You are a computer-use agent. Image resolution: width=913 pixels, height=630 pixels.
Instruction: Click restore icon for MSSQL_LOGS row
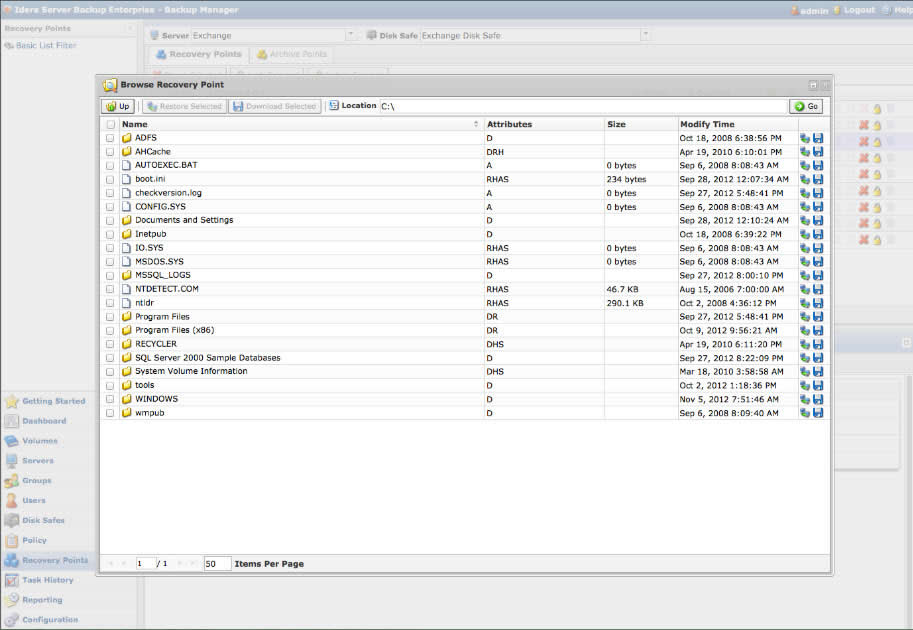[805, 275]
